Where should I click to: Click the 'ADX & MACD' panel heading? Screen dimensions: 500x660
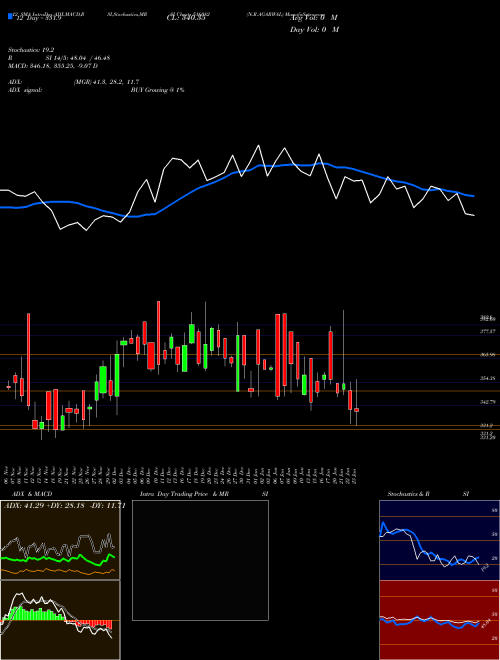point(32,494)
